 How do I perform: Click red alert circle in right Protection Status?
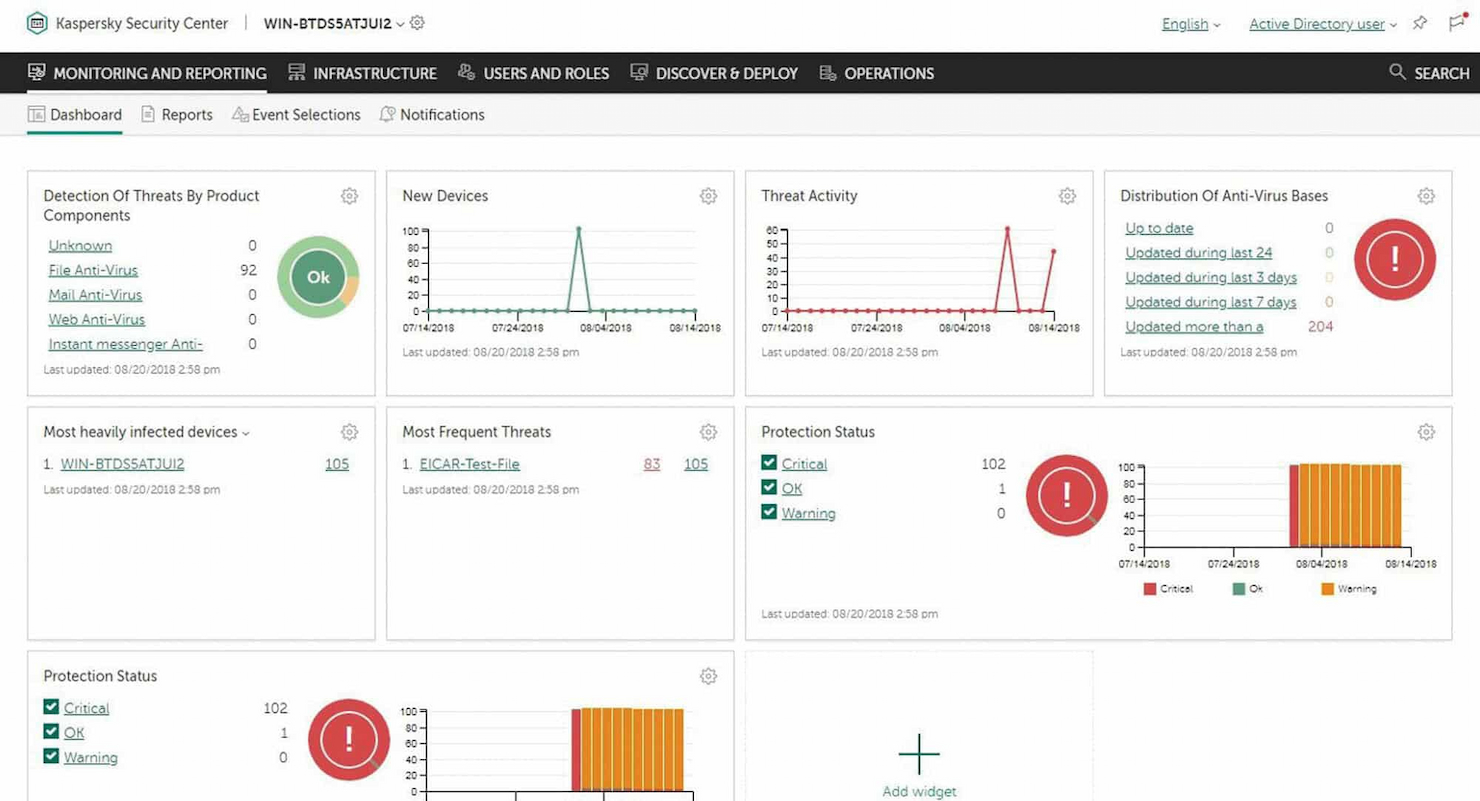pos(1067,496)
